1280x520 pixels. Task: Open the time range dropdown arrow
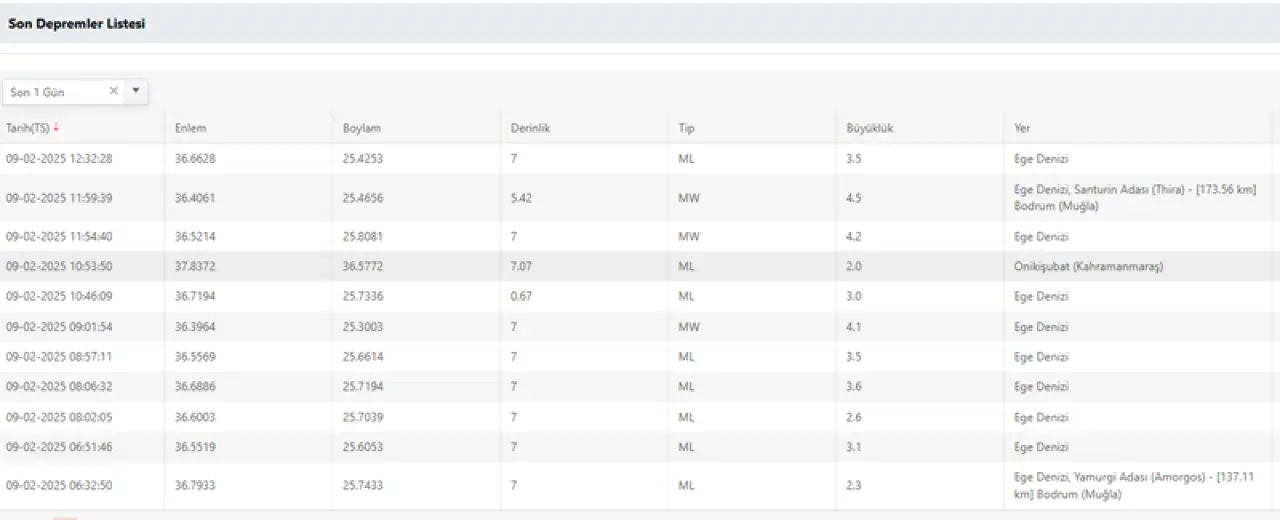point(136,91)
